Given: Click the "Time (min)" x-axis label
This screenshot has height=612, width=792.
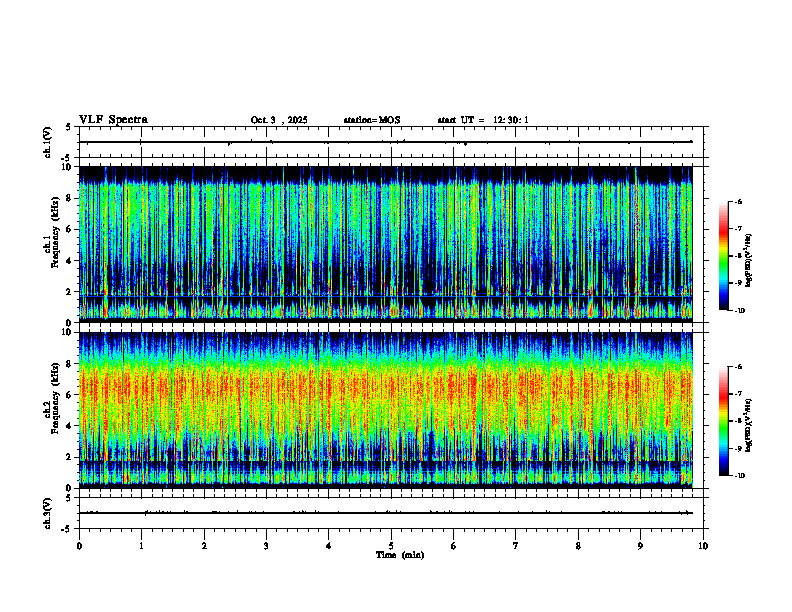Looking at the screenshot, I should pyautogui.click(x=400, y=555).
